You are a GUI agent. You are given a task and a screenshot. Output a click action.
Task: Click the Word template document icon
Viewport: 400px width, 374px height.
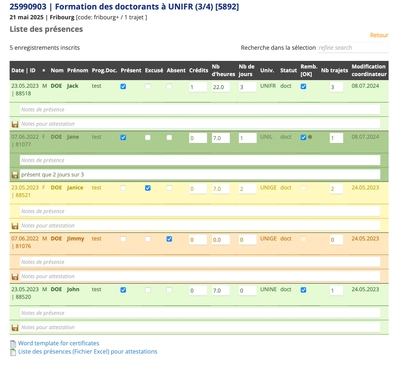pyautogui.click(x=13, y=344)
